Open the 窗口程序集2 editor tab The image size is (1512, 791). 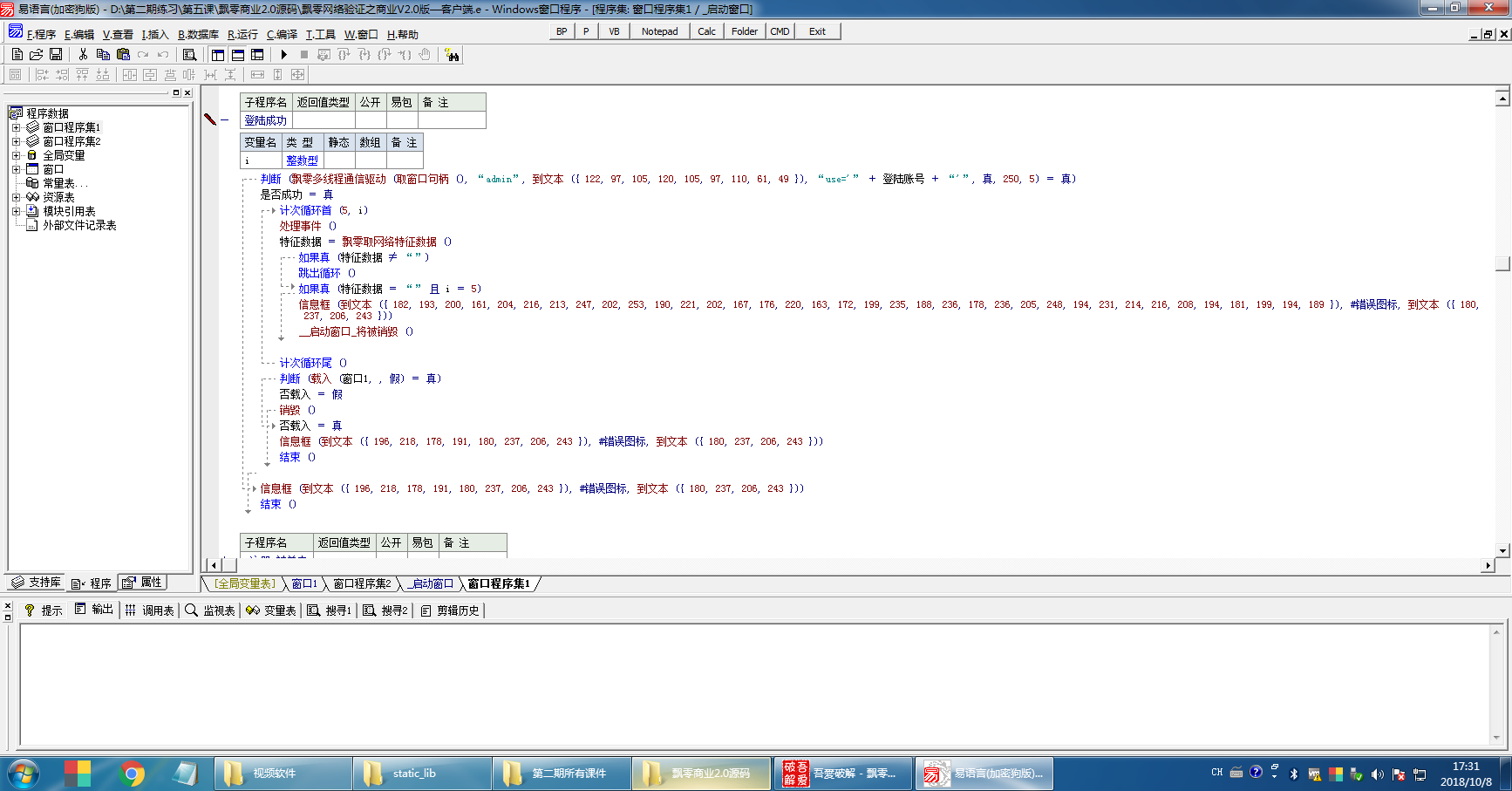[x=362, y=583]
